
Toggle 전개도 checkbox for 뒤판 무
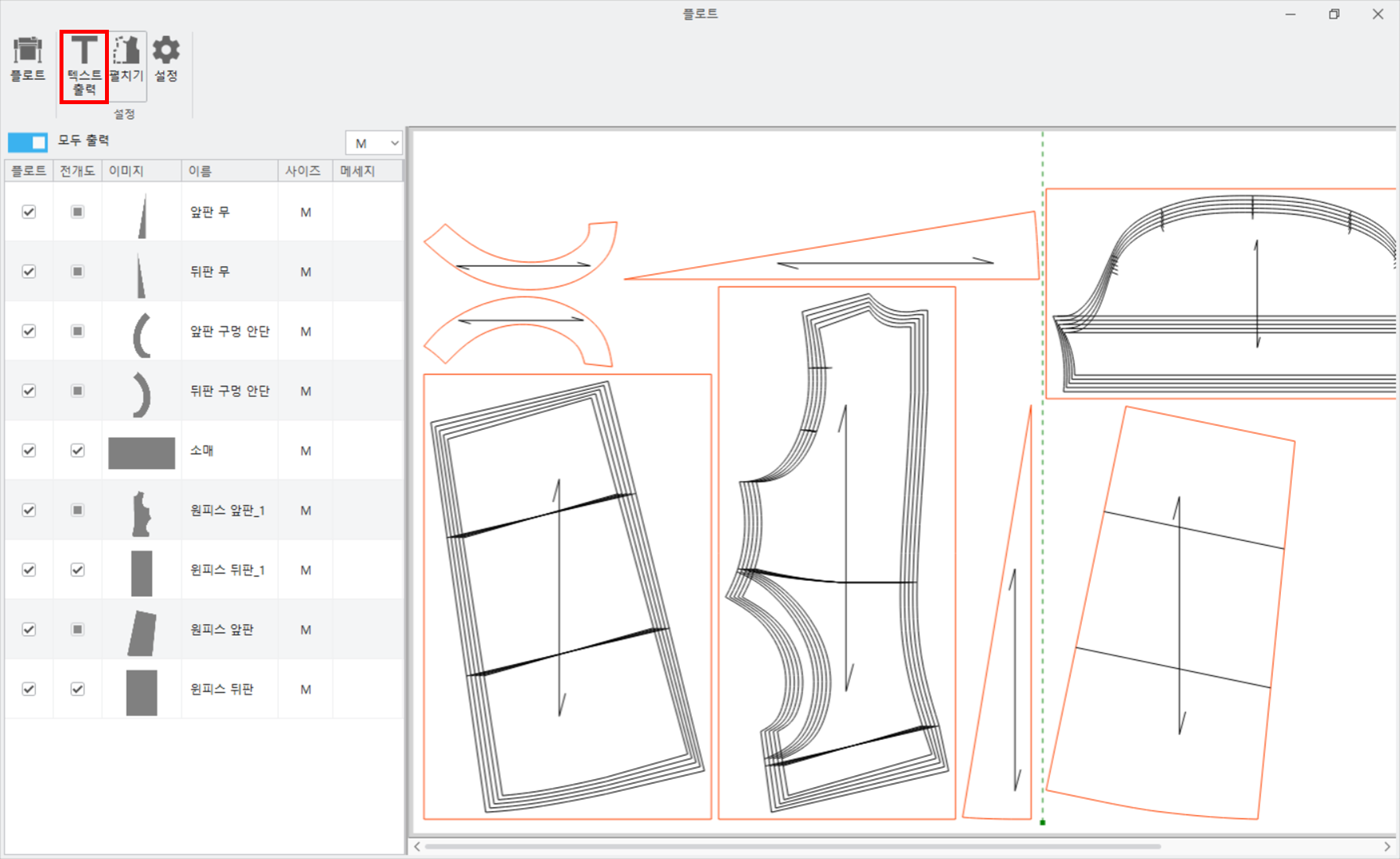coord(78,272)
